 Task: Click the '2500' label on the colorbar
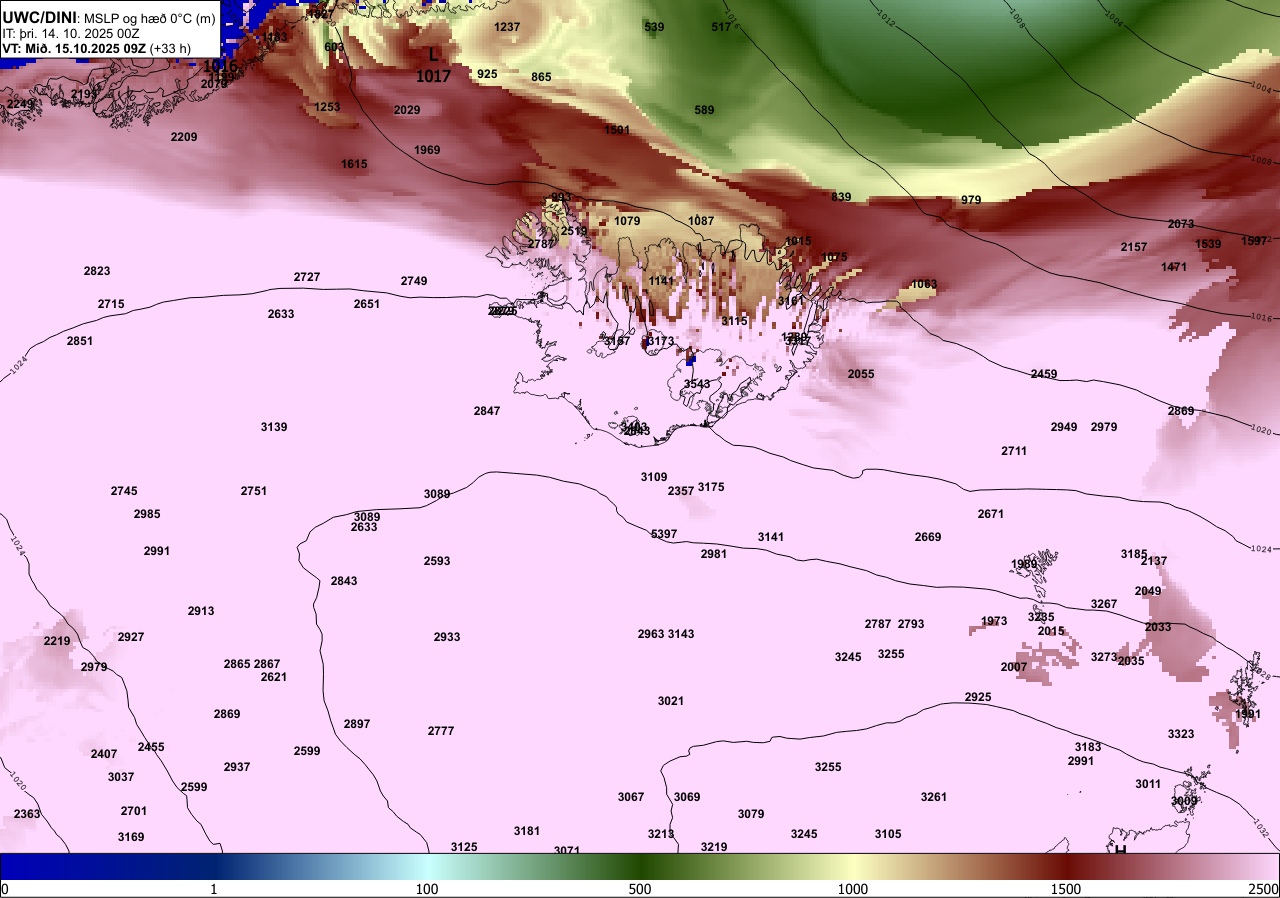coord(1265,889)
